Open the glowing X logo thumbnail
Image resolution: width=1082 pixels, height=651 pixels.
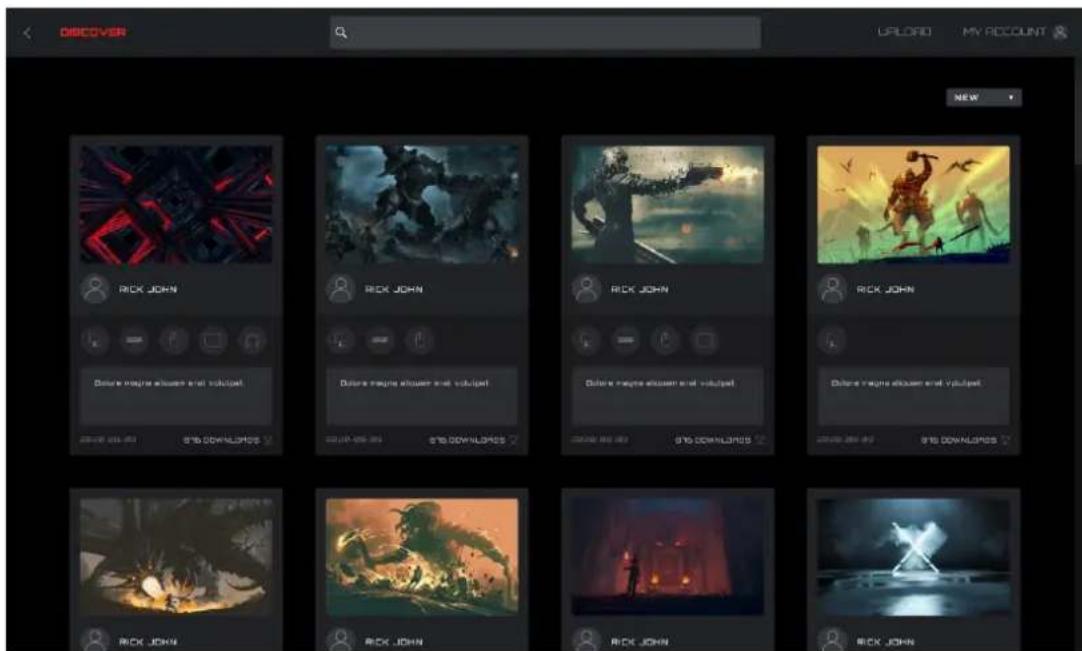[x=913, y=557]
